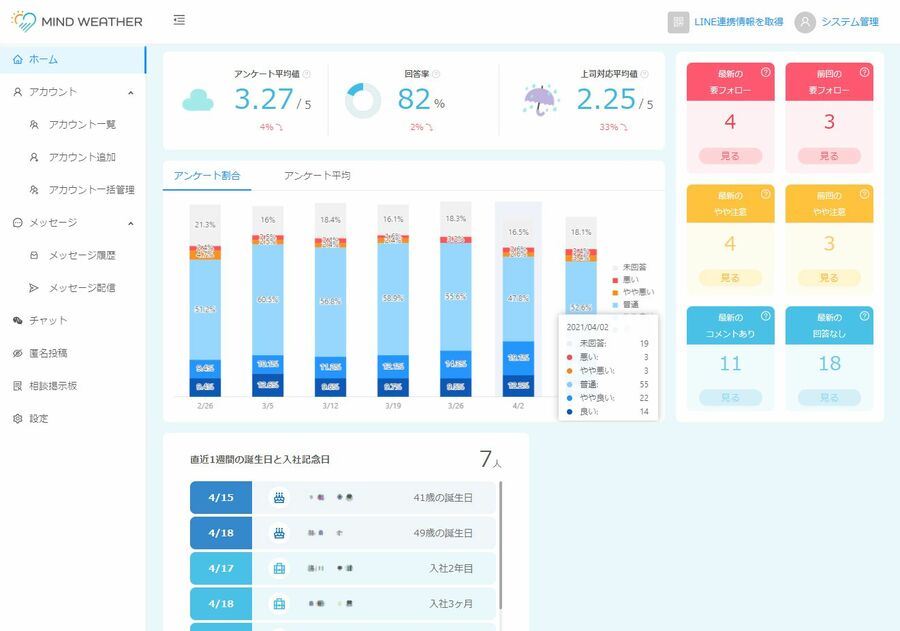Click the help icon on 最新の要フォロー card

766,72
